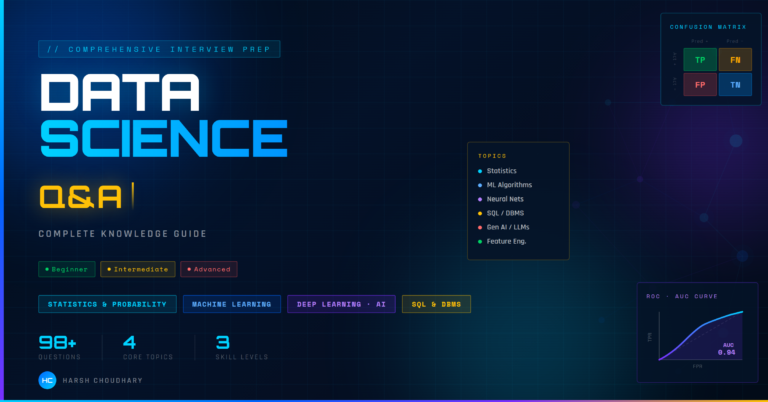Click the CONFUSION MATRIX heading

708,27
